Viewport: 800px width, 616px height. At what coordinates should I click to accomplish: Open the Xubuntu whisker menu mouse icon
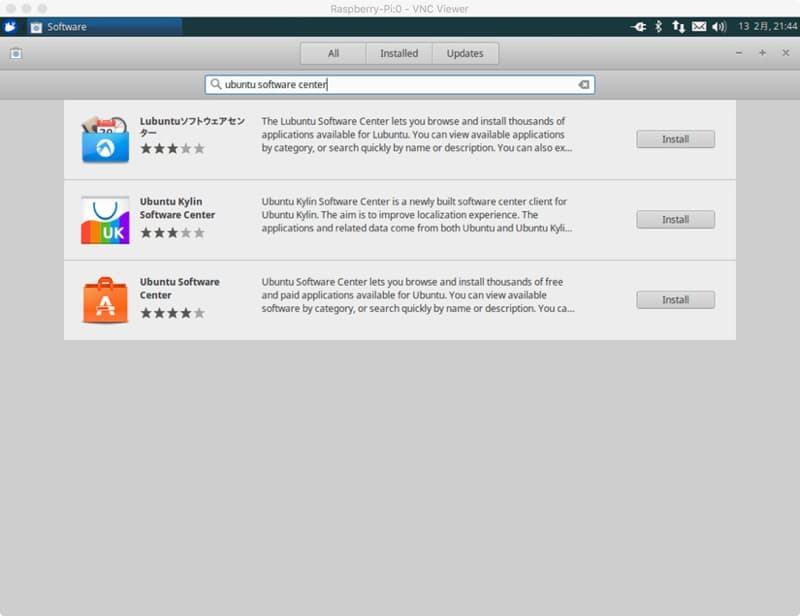click(10, 27)
